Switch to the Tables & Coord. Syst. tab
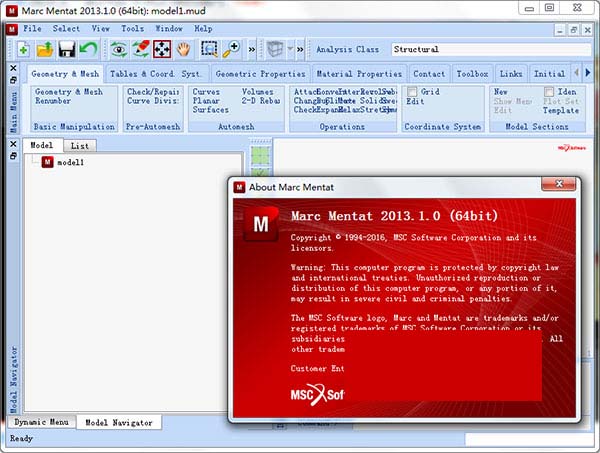Image resolution: width=600 pixels, height=453 pixels. 157,74
